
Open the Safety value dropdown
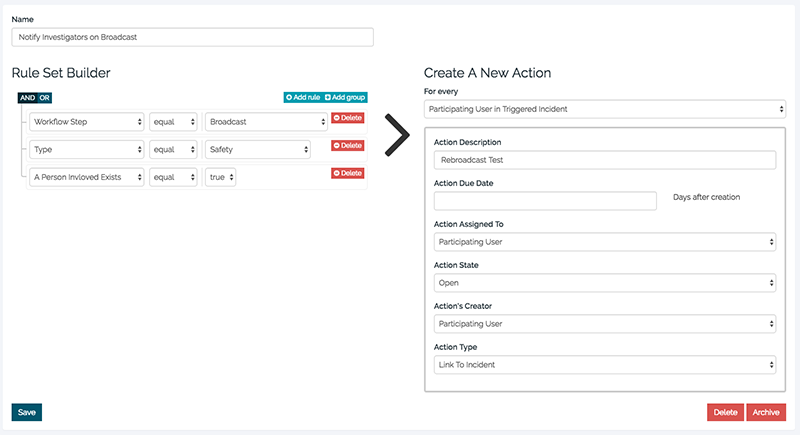pos(257,149)
